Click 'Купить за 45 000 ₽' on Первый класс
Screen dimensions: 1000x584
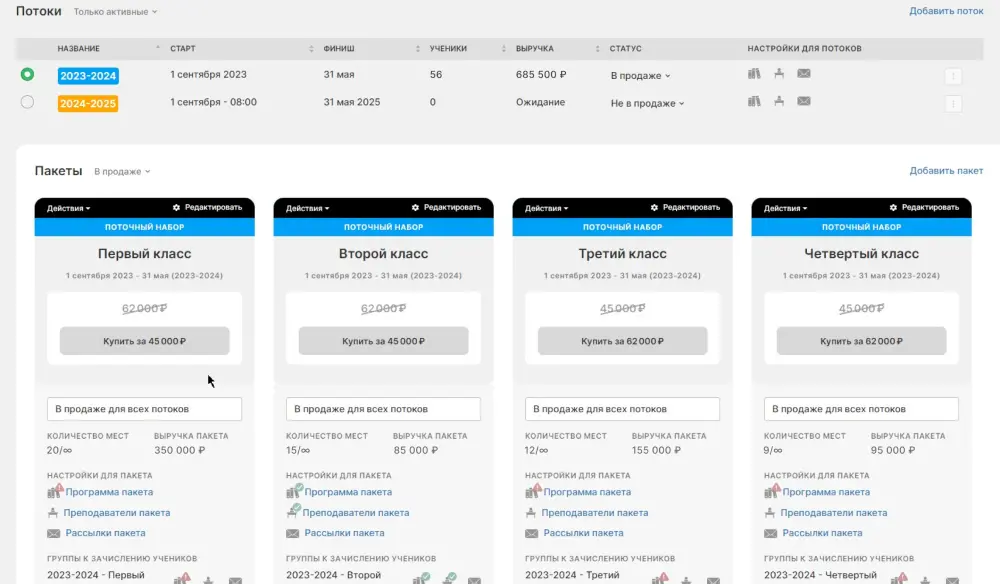pos(145,341)
